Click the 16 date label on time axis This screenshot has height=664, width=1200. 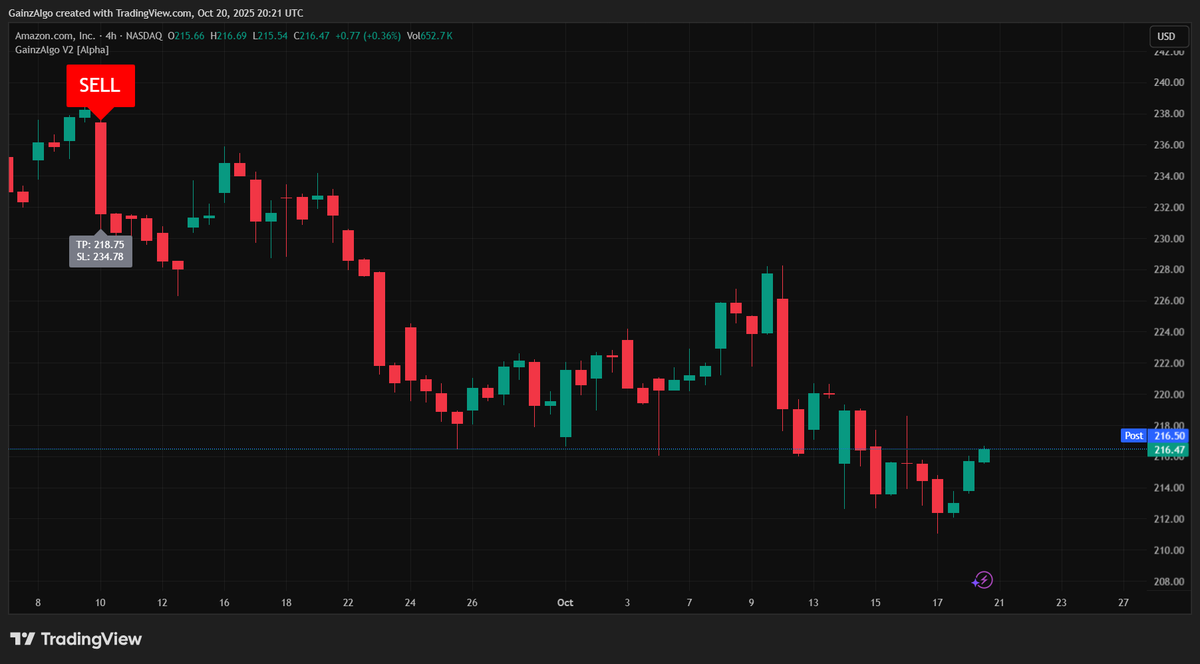pyautogui.click(x=224, y=603)
